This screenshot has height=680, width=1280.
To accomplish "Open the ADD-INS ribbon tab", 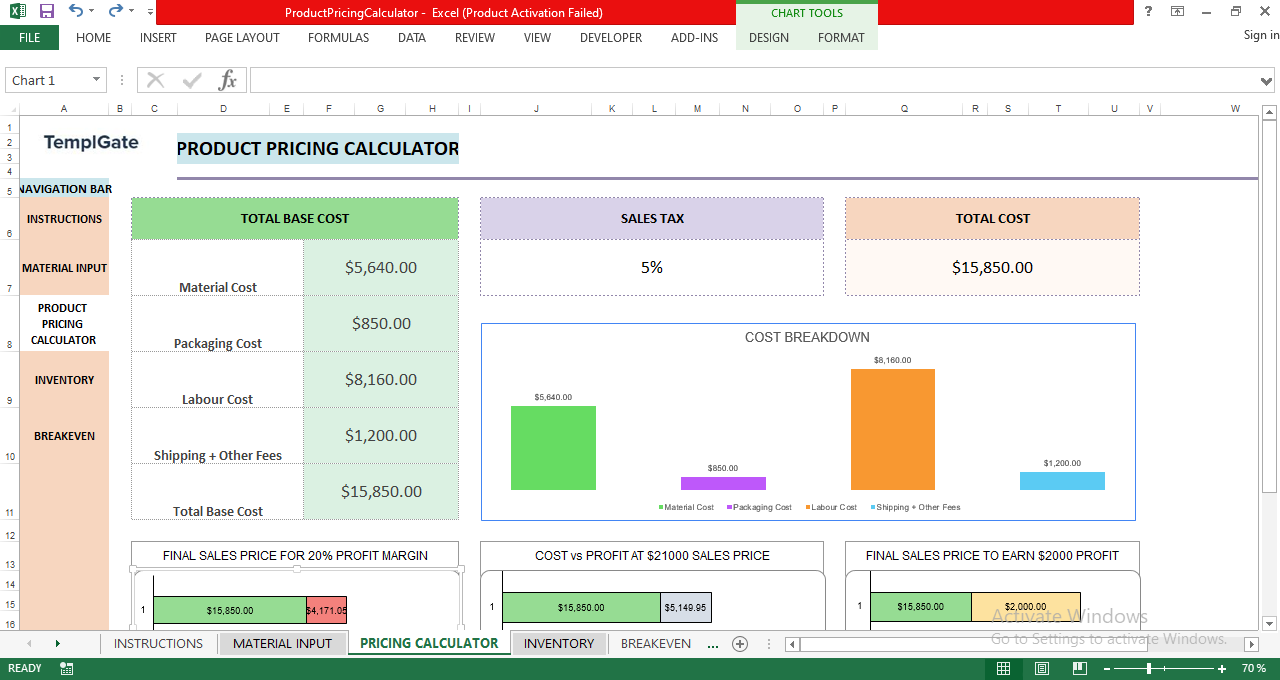I will click(x=694, y=38).
